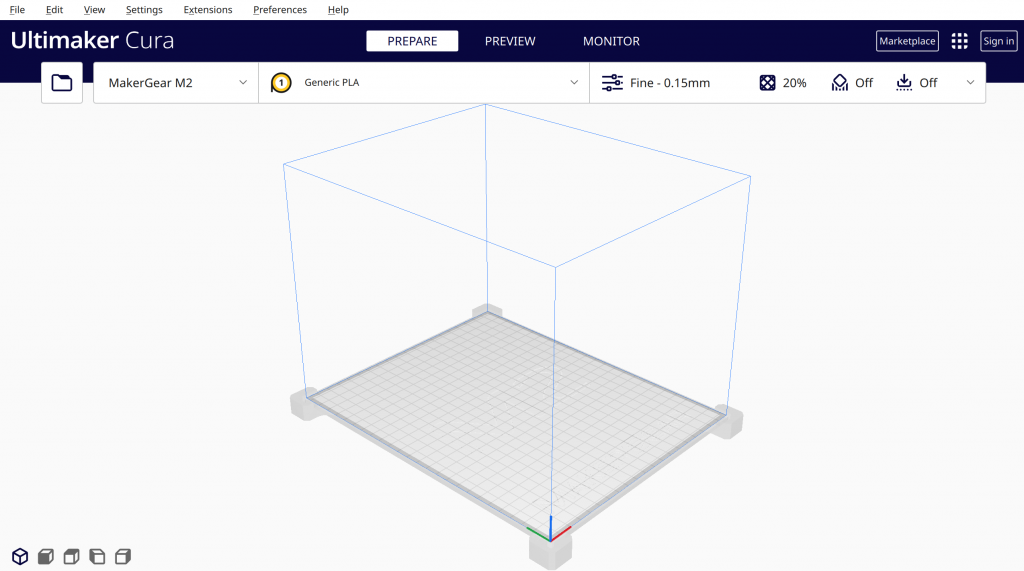The width and height of the screenshot is (1024, 571).
Task: Open the Settings menu
Action: pyautogui.click(x=144, y=10)
